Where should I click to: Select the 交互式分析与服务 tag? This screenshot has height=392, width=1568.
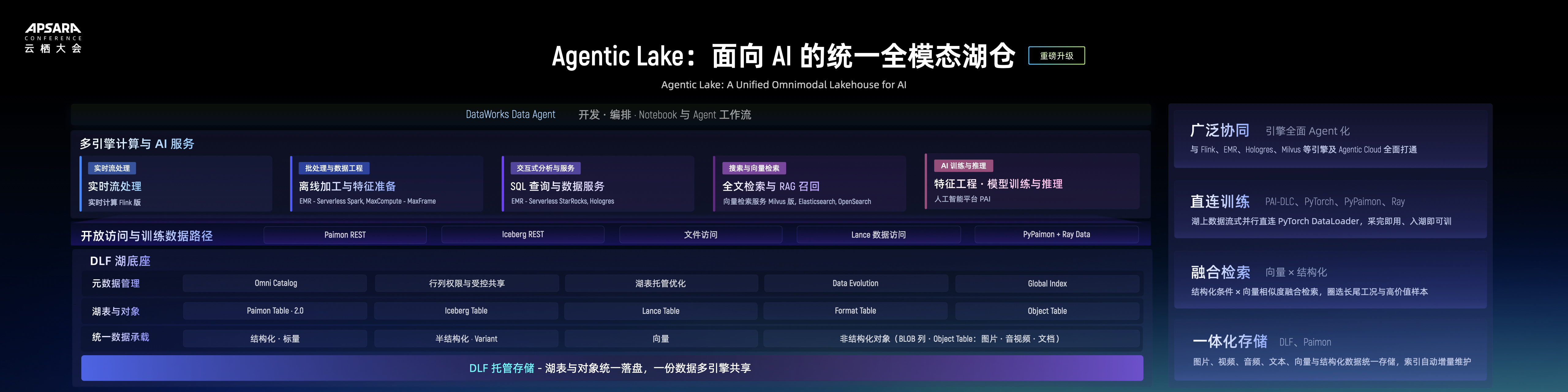[545, 168]
